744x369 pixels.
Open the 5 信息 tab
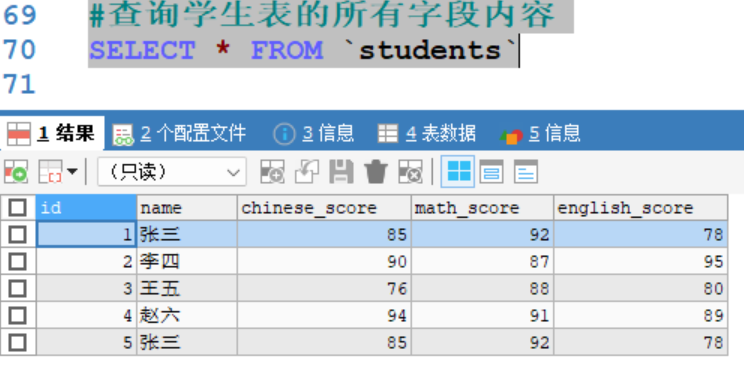(x=540, y=133)
